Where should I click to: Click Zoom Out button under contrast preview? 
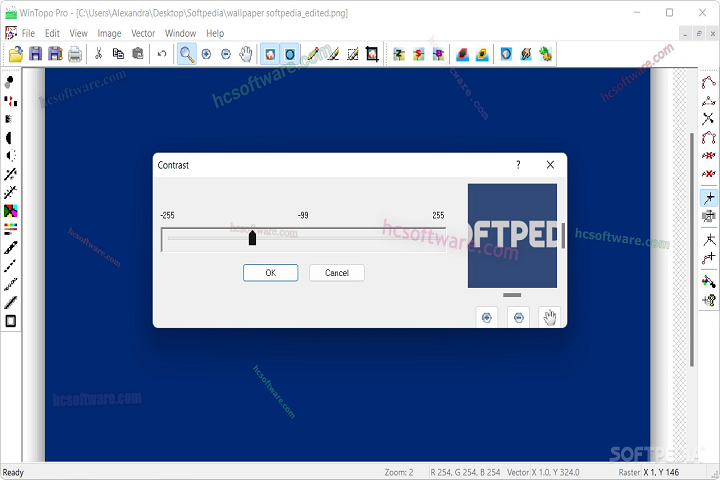(x=518, y=317)
